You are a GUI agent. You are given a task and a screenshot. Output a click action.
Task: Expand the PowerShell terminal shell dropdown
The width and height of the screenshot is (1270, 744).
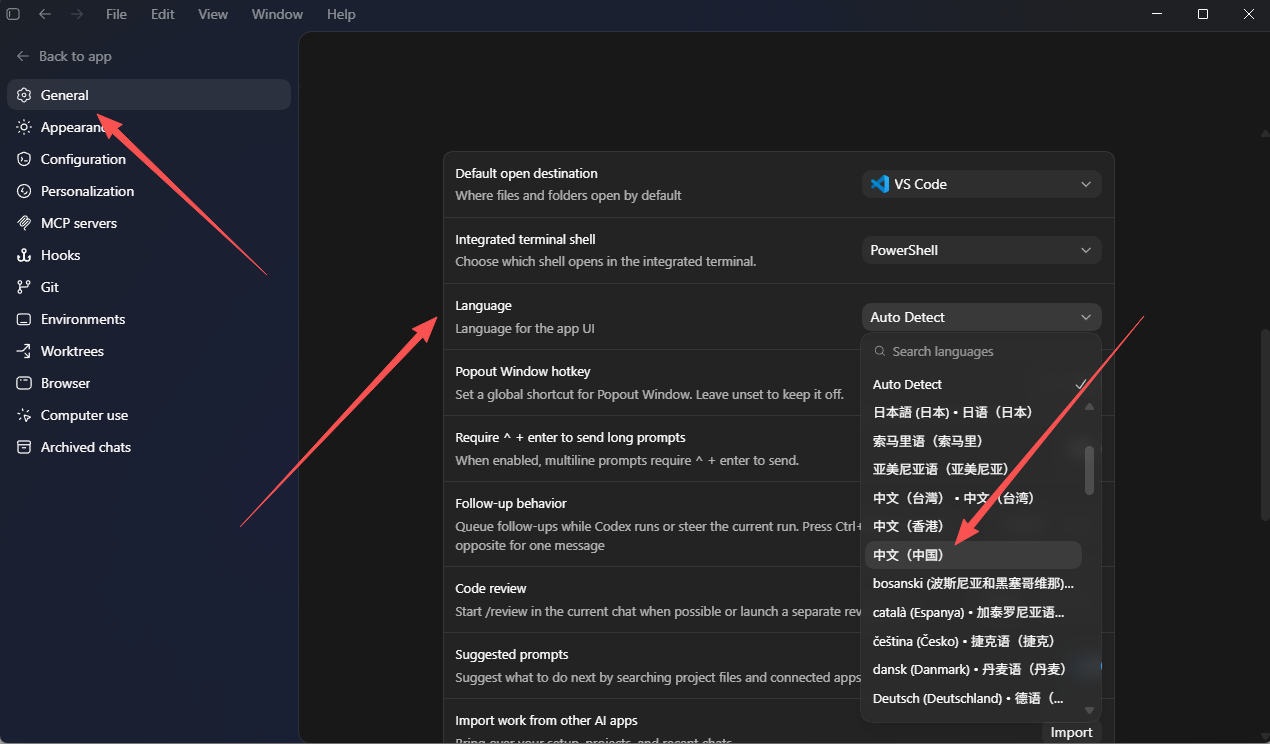pyautogui.click(x=981, y=250)
